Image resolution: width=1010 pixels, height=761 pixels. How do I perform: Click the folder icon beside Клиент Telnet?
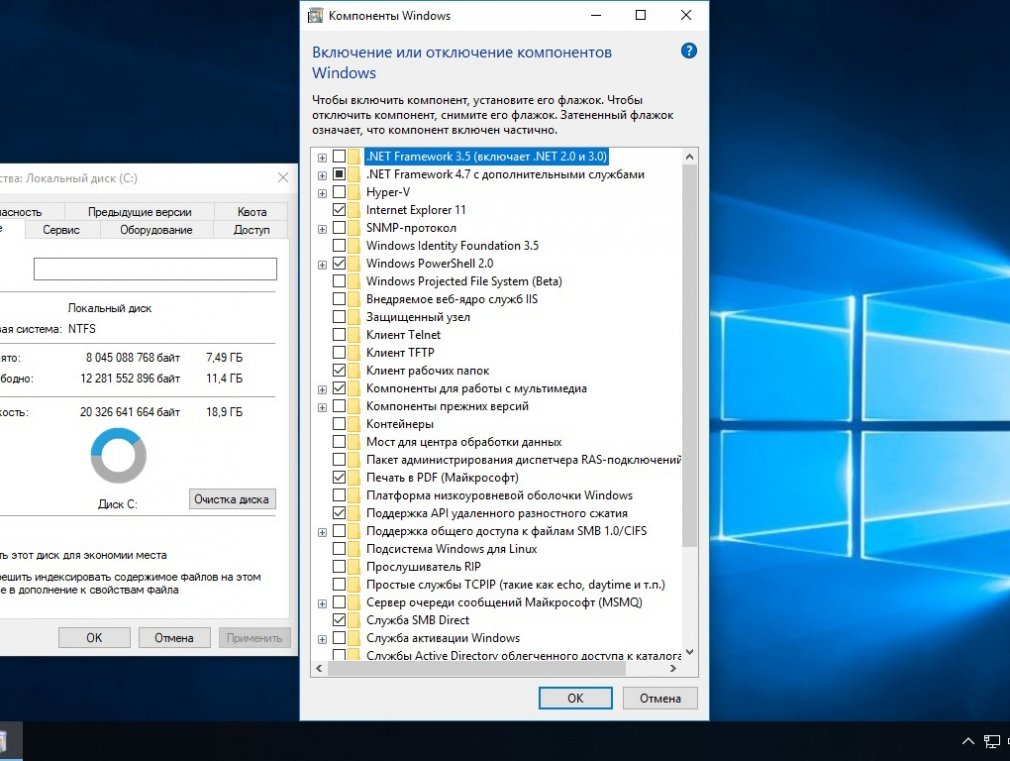pos(354,335)
